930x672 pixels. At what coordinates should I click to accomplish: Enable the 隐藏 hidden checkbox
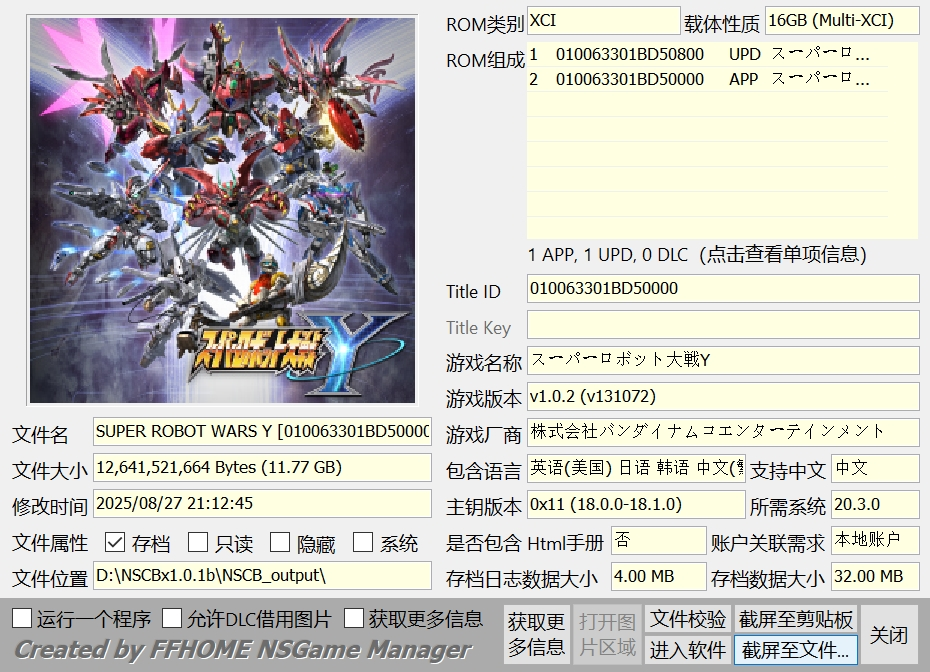click(280, 542)
